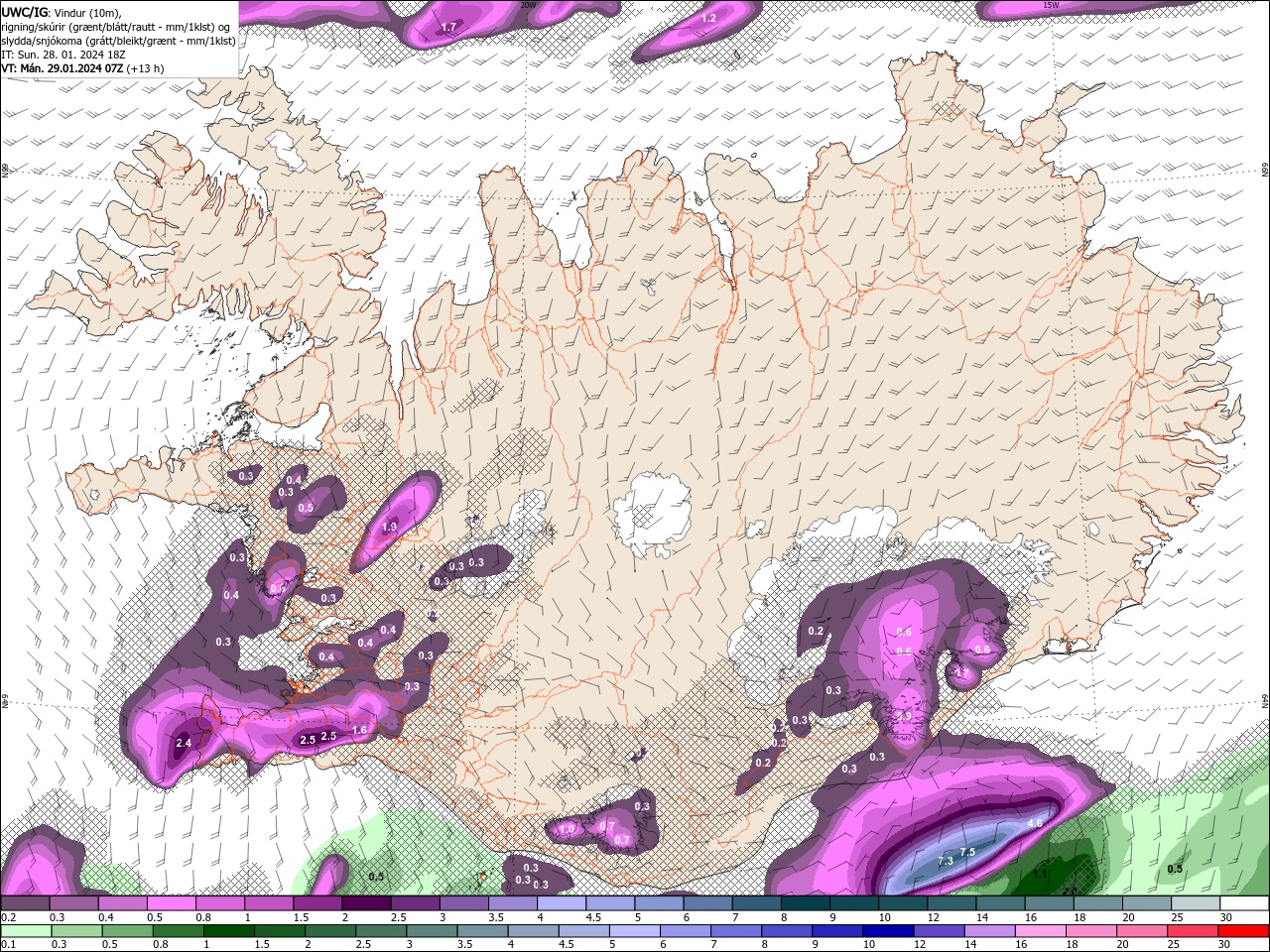Click the header title 'UWC/IG: Vindur (10m),'

tap(62, 12)
